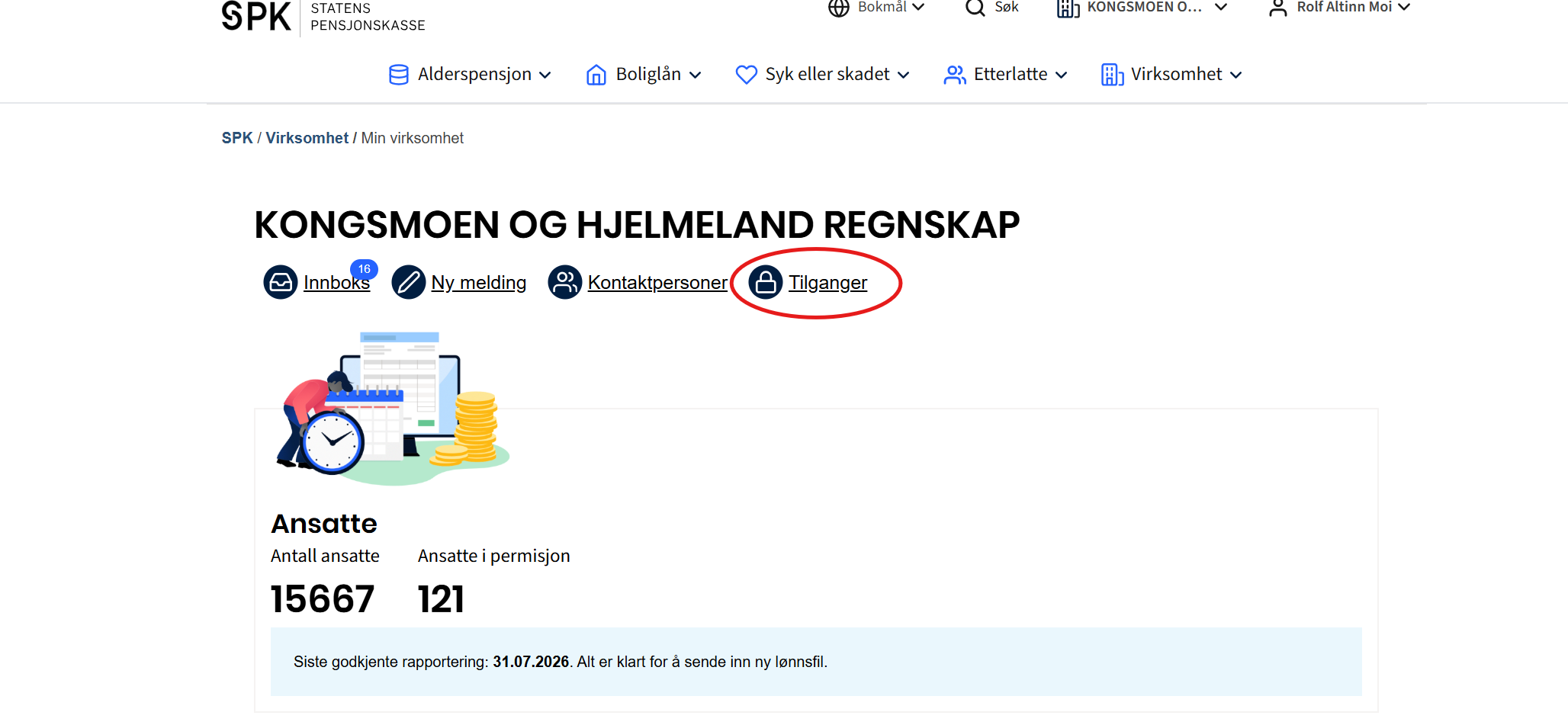
Task: Open the KONGSMOEN O… organization dropdown chevron
Action: coord(1221,8)
